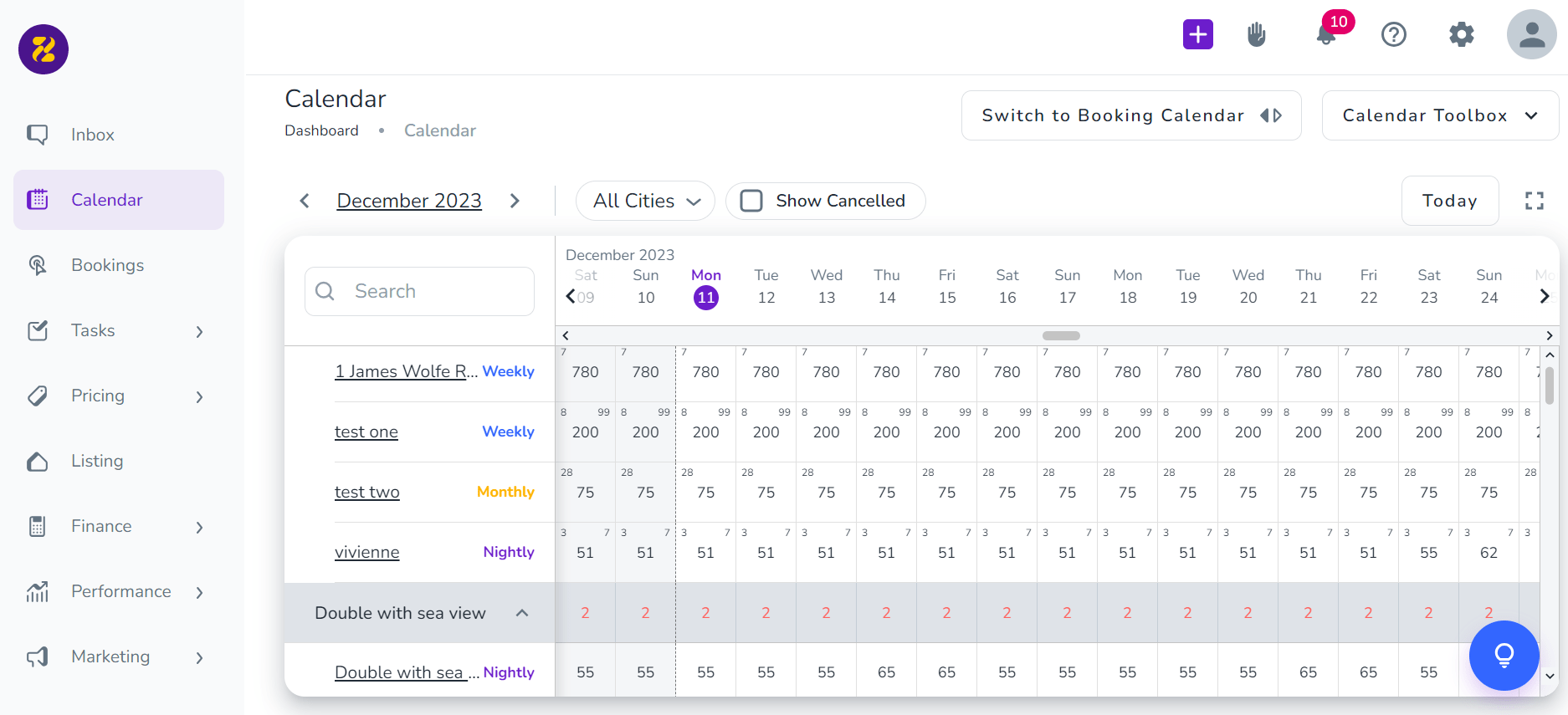Click the app logo in sidebar
1568x715 pixels.
click(x=44, y=49)
